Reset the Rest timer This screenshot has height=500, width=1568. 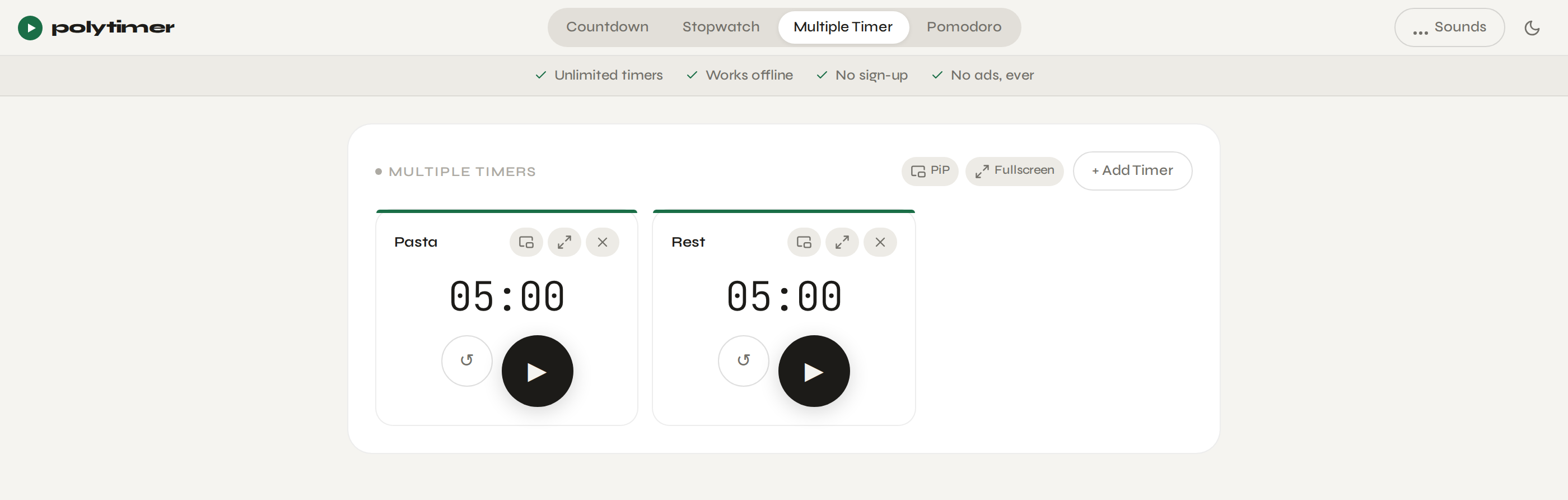[743, 360]
